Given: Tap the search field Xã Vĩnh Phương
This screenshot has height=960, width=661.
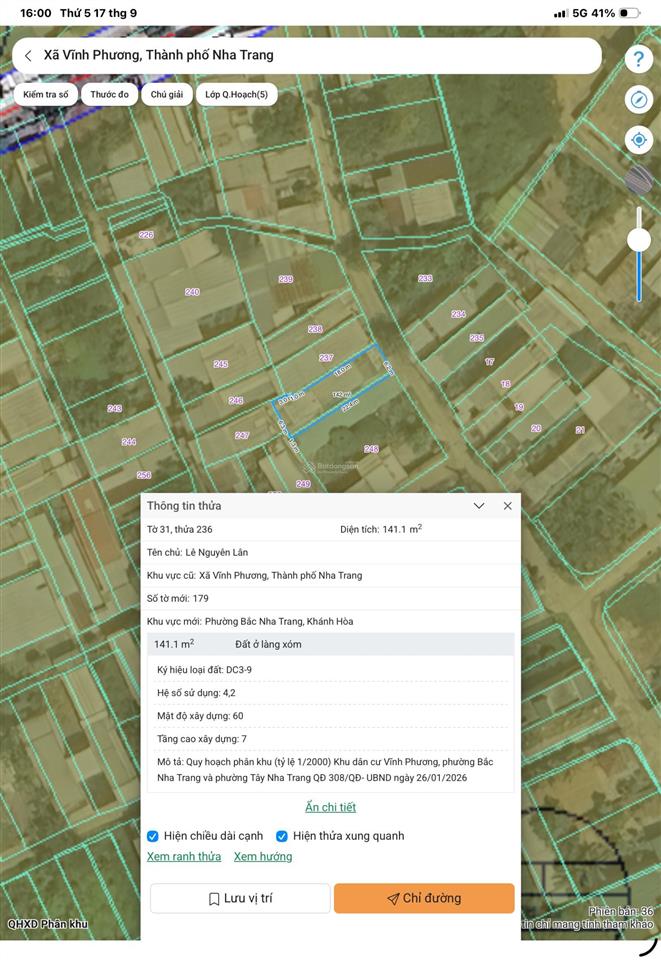Looking at the screenshot, I should [x=307, y=56].
